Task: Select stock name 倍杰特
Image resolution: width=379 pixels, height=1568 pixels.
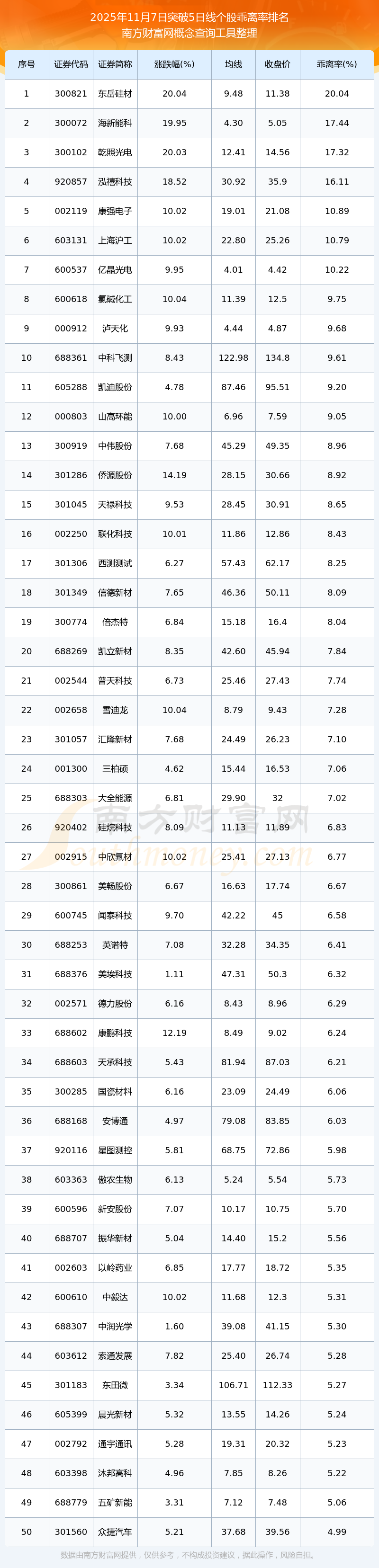Action: click(x=115, y=622)
